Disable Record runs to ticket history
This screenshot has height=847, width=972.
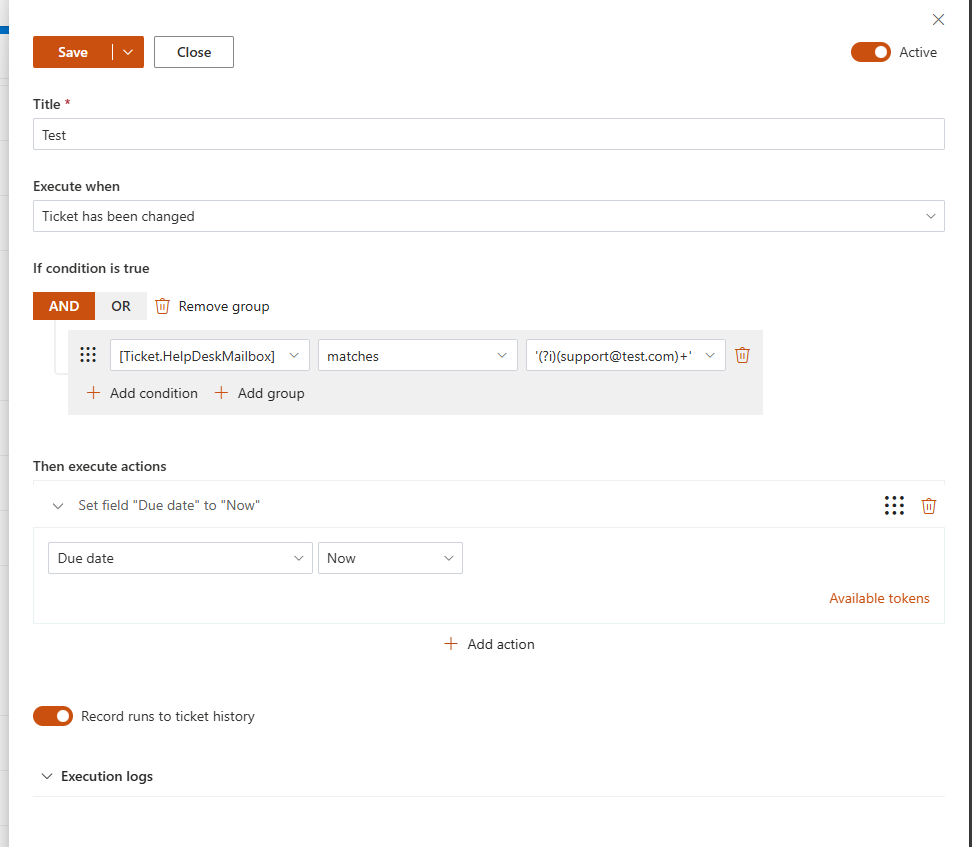click(x=53, y=716)
